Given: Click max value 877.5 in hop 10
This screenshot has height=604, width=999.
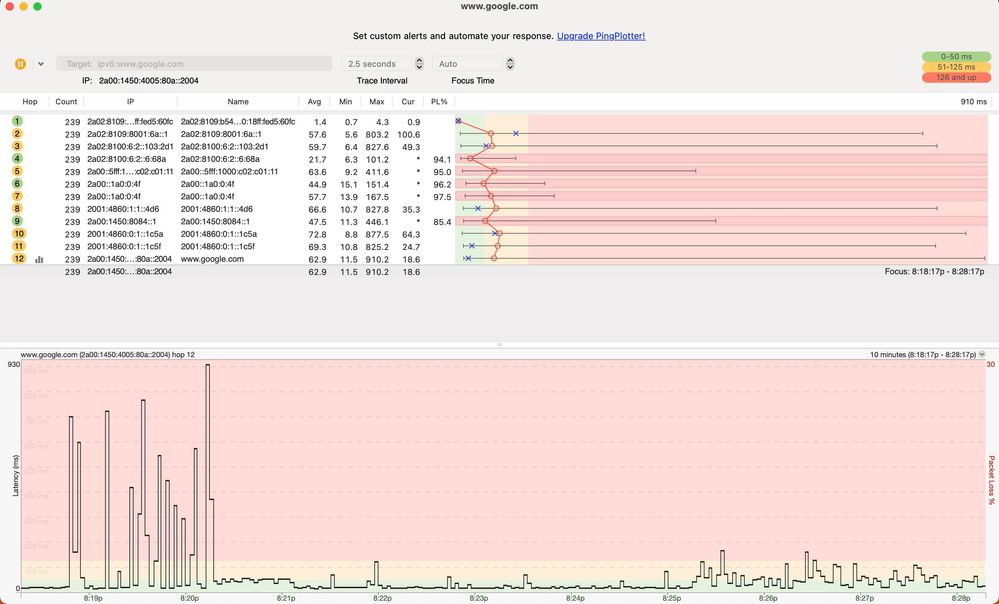Looking at the screenshot, I should click(378, 235).
